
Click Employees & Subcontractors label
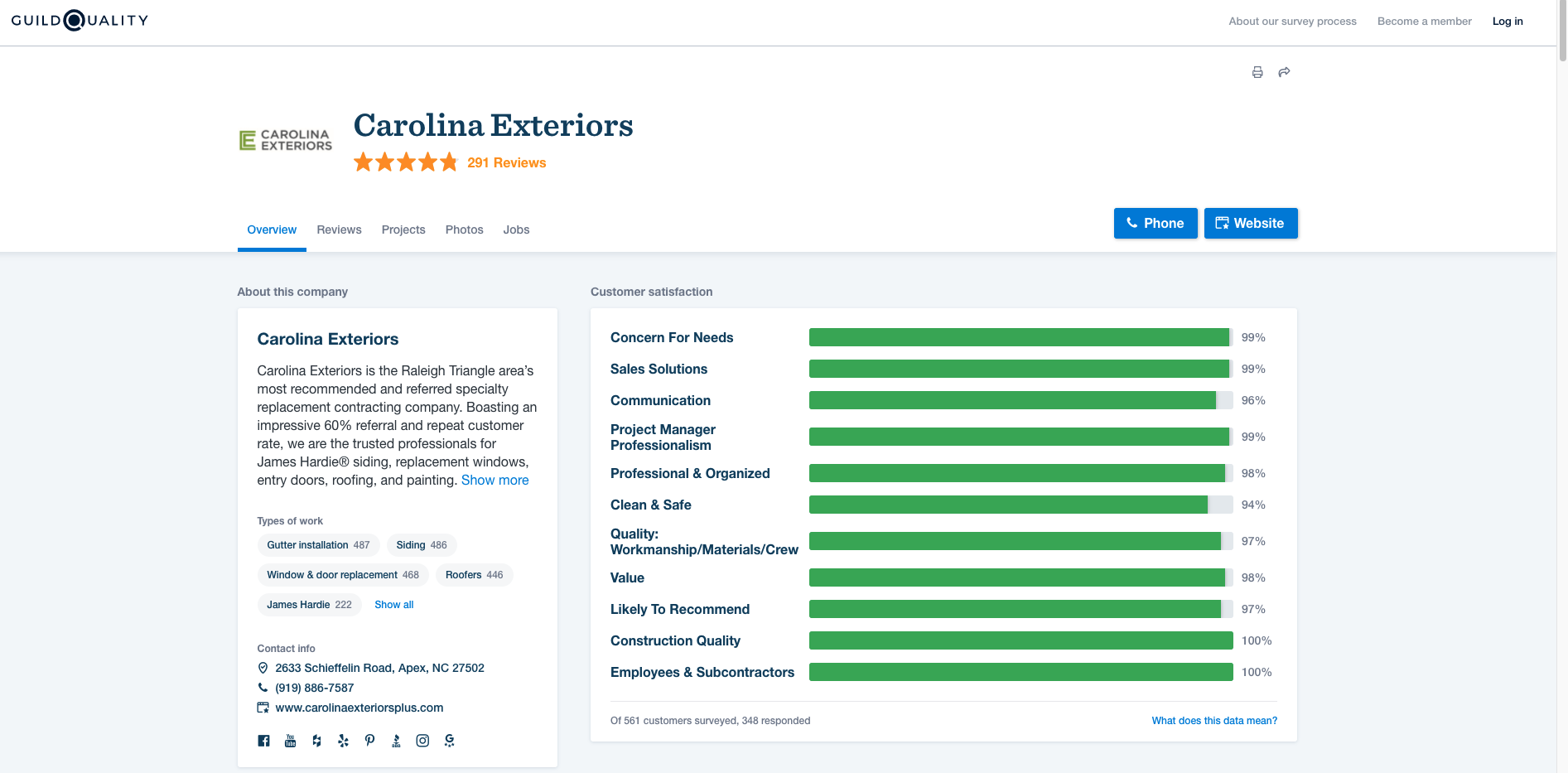coord(702,672)
